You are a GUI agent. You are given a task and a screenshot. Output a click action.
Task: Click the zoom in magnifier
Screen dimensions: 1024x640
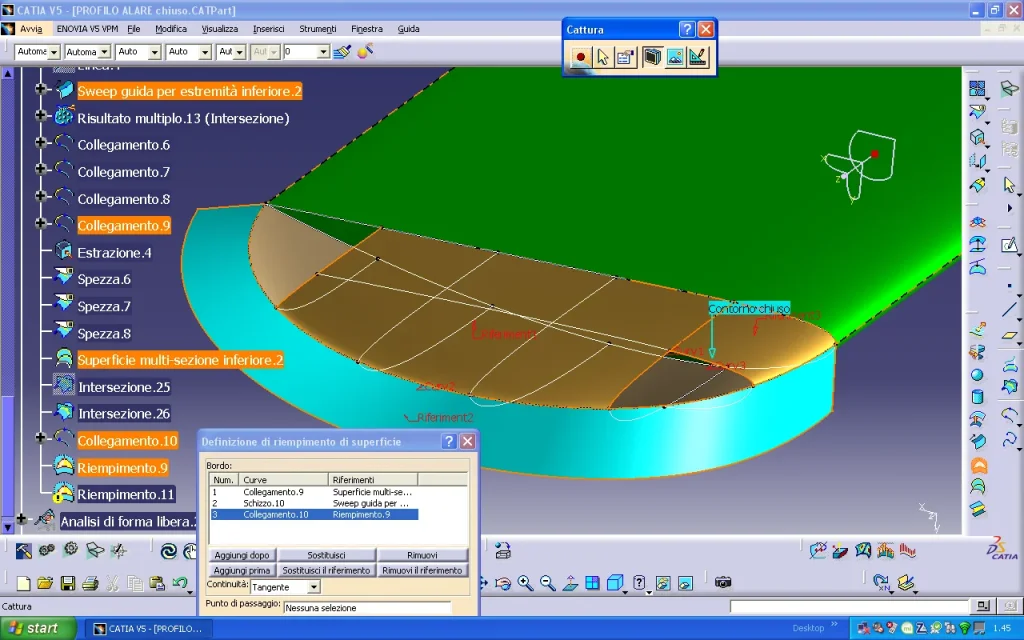tap(525, 583)
